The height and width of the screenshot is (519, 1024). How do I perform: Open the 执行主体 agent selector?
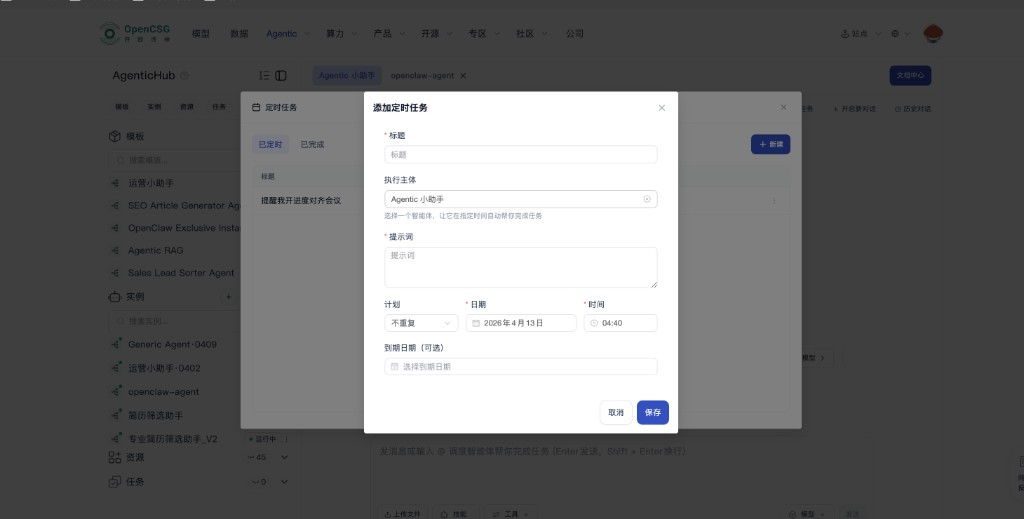coord(520,199)
